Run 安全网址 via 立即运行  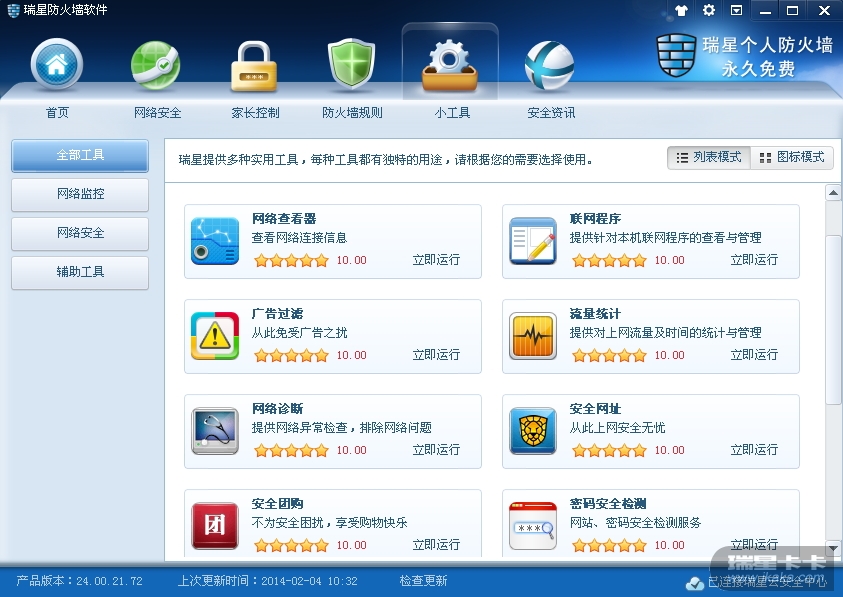(754, 450)
